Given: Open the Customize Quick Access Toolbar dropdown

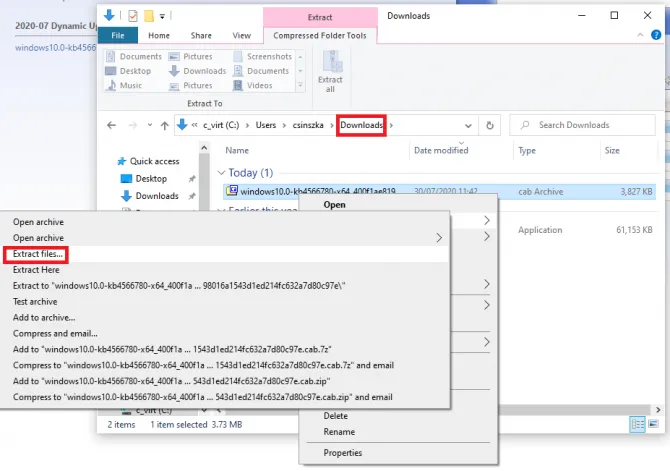Looking at the screenshot, I should coord(163,16).
